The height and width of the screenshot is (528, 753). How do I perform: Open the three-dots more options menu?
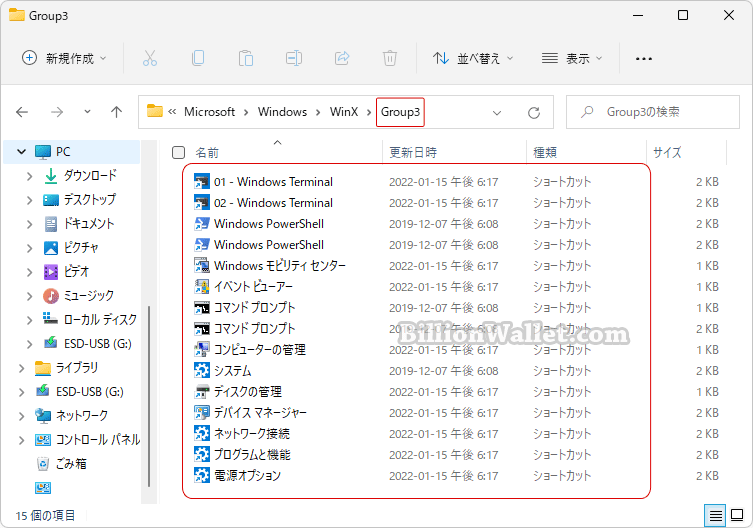644,59
